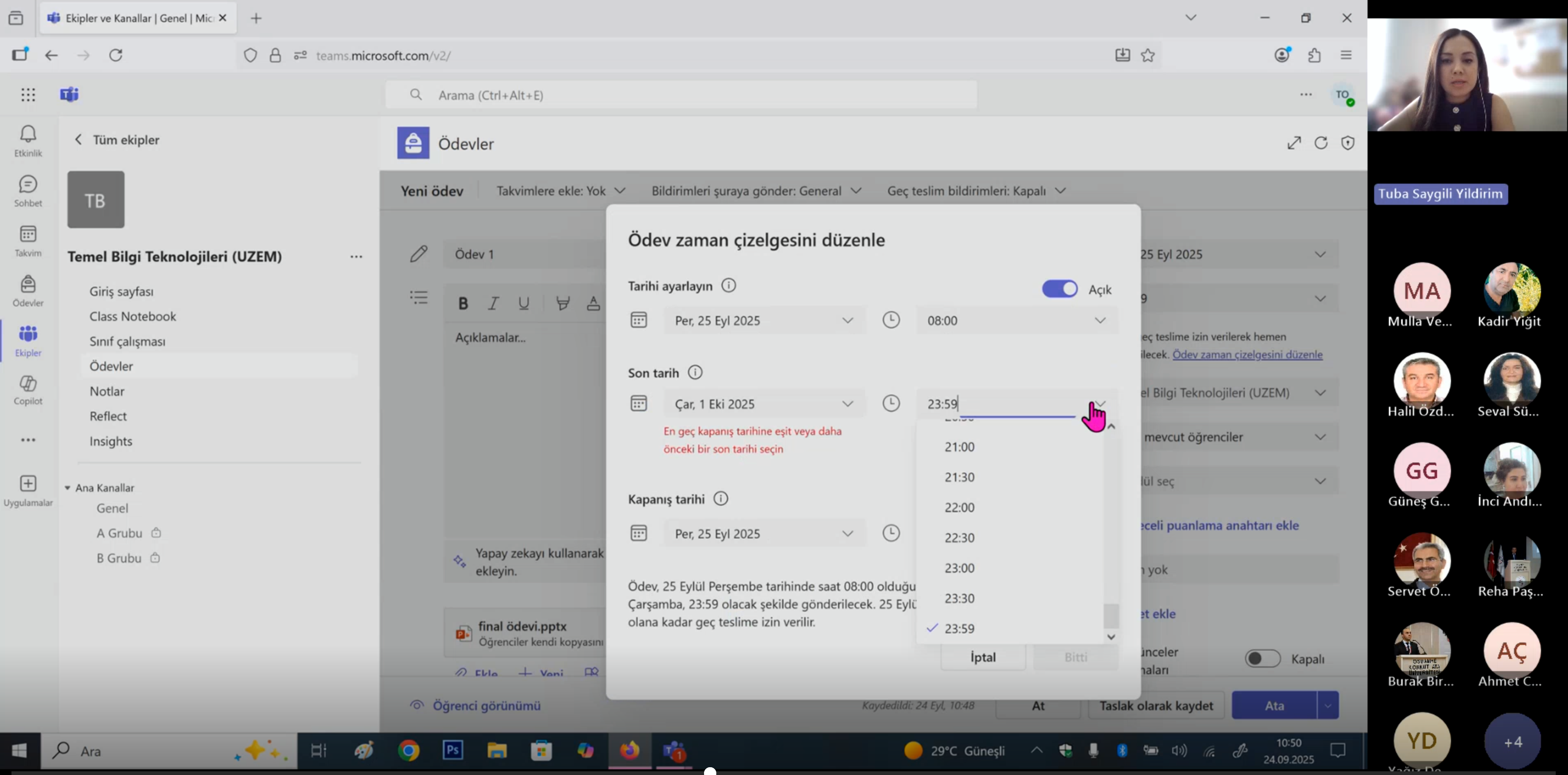The height and width of the screenshot is (775, 1568).
Task: Collapse the Ana Kanallar channel list
Action: pyautogui.click(x=67, y=488)
